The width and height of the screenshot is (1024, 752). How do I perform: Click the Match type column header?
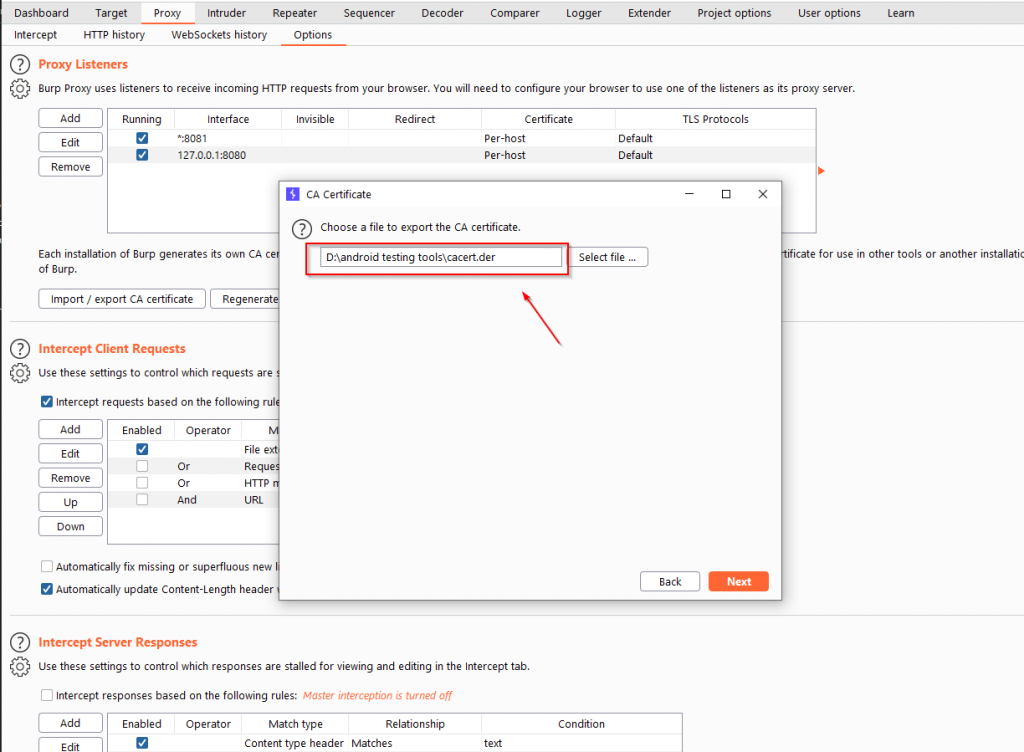[x=295, y=724]
